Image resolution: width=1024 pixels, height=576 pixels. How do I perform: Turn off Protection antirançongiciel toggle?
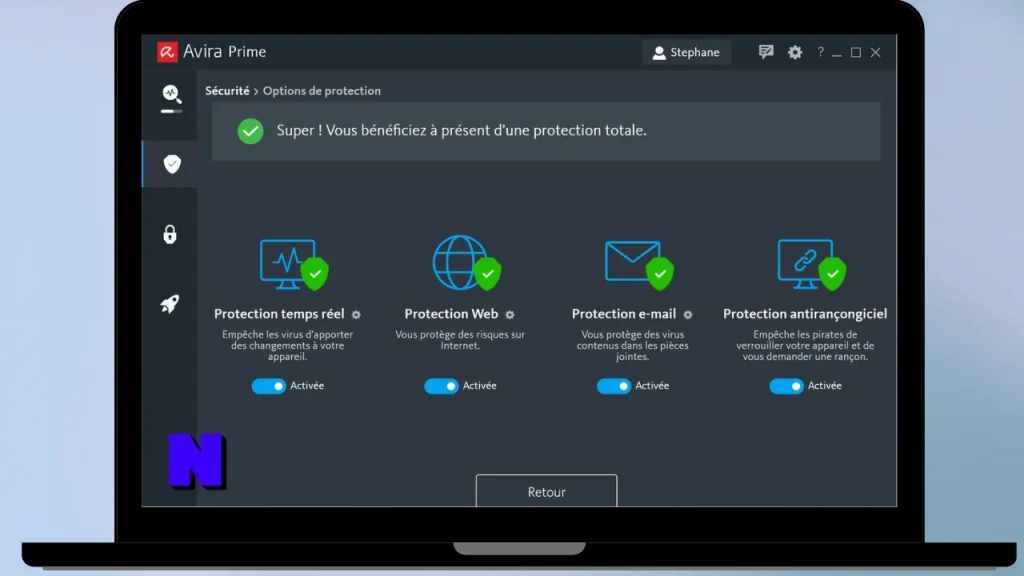coord(786,386)
